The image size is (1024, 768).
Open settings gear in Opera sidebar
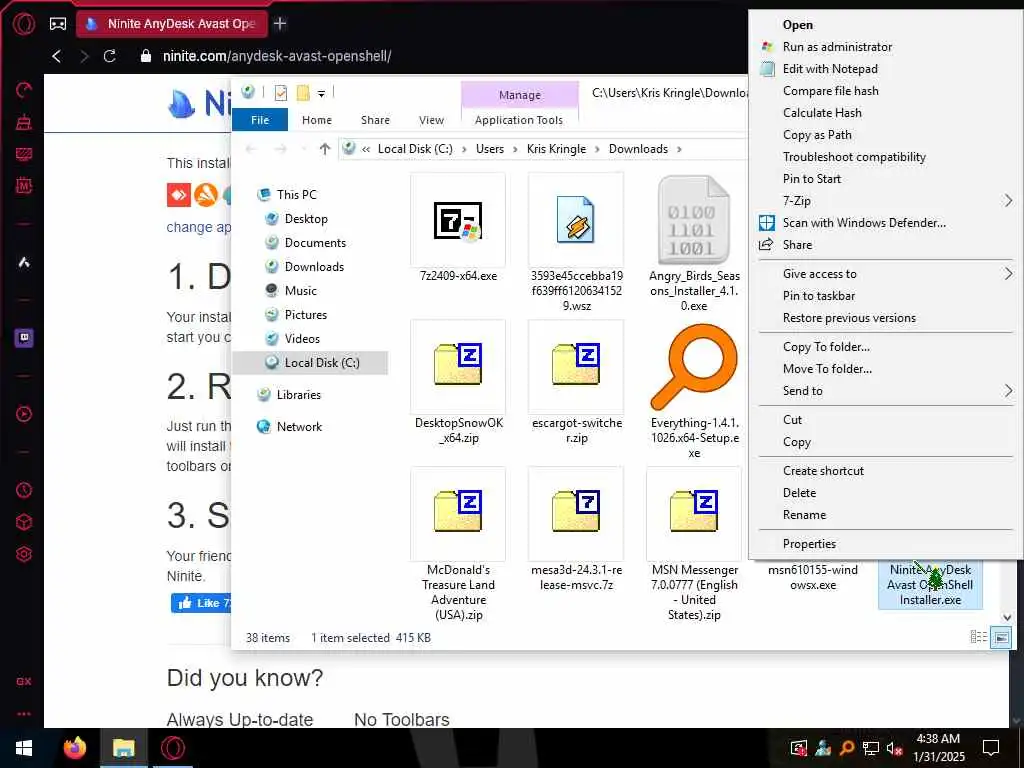click(x=24, y=554)
